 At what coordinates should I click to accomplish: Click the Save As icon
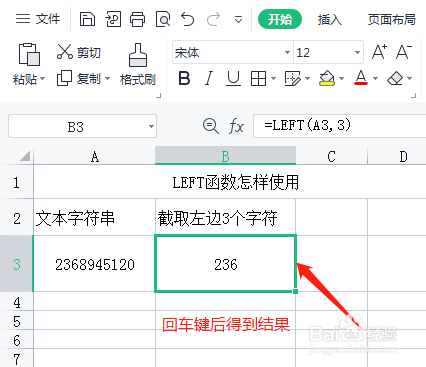click(113, 19)
